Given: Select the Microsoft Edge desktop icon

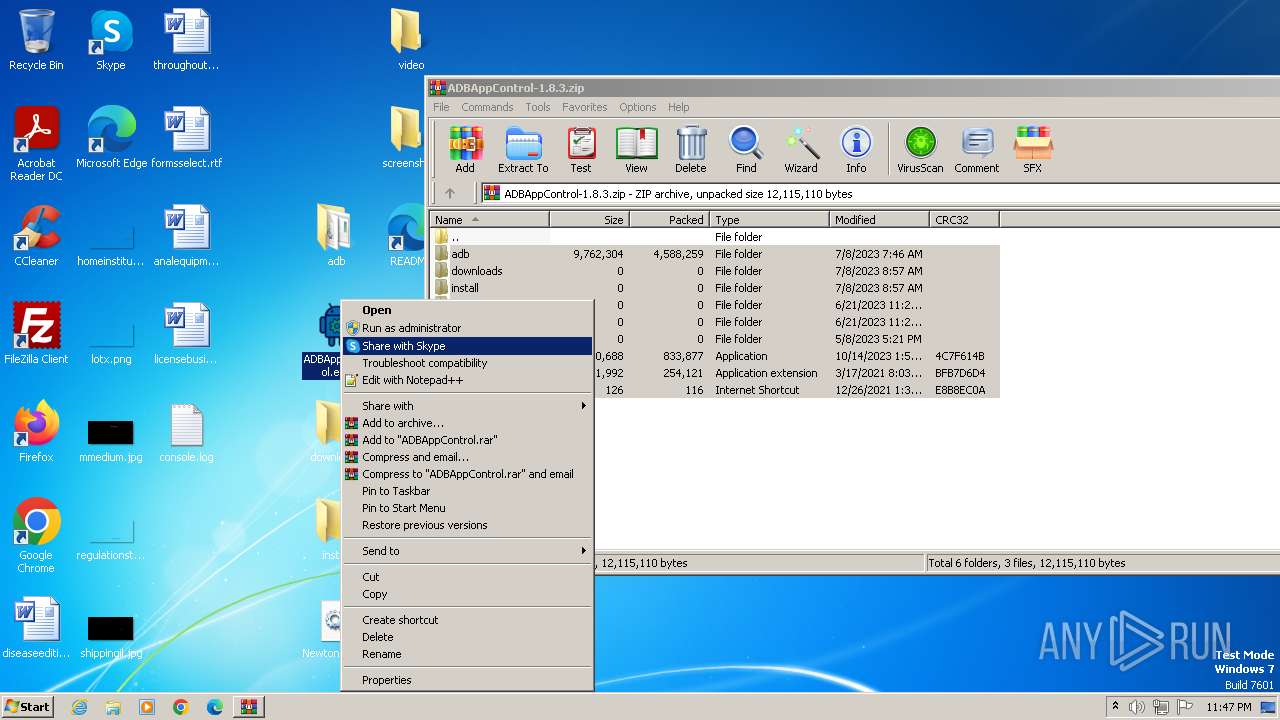Looking at the screenshot, I should click(111, 138).
